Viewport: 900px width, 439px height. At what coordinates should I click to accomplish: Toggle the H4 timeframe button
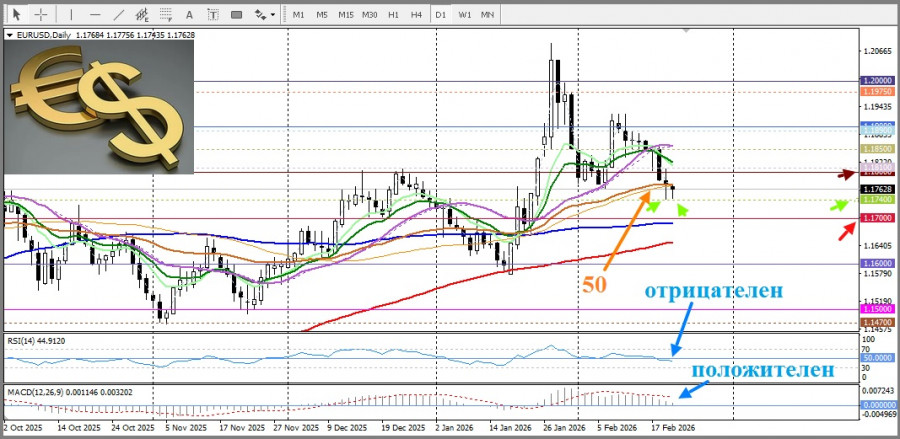(417, 15)
